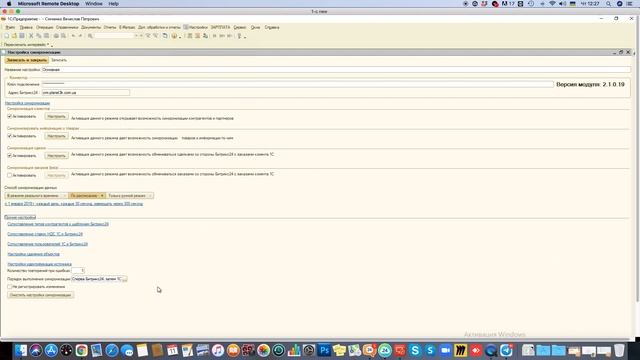Check Не регистрировать изменения checkbox
The height and width of the screenshot is (360, 640).
click(9, 287)
